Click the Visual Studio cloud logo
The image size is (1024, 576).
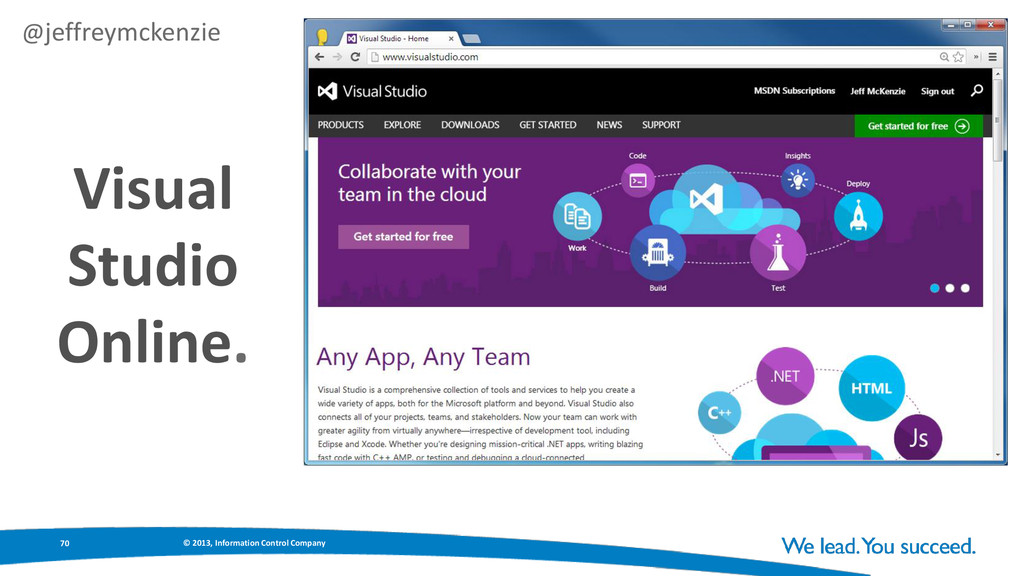point(706,199)
